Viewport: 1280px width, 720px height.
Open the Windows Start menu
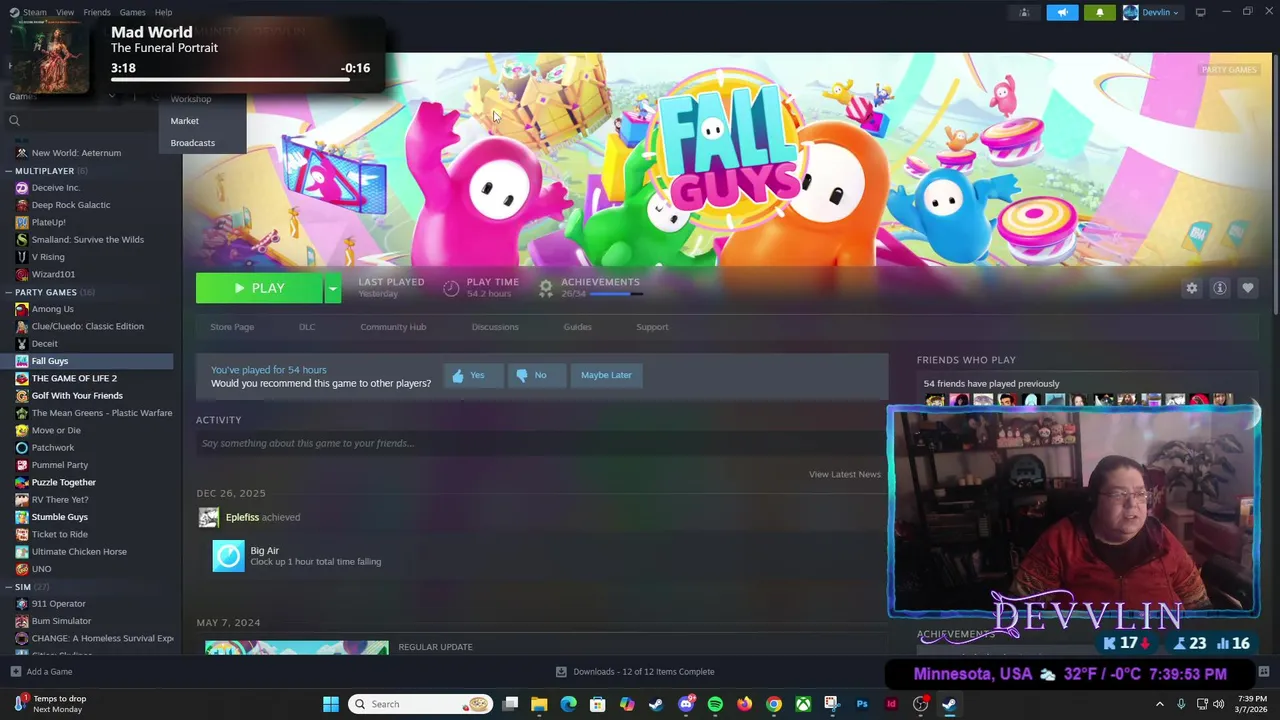pyautogui.click(x=331, y=704)
